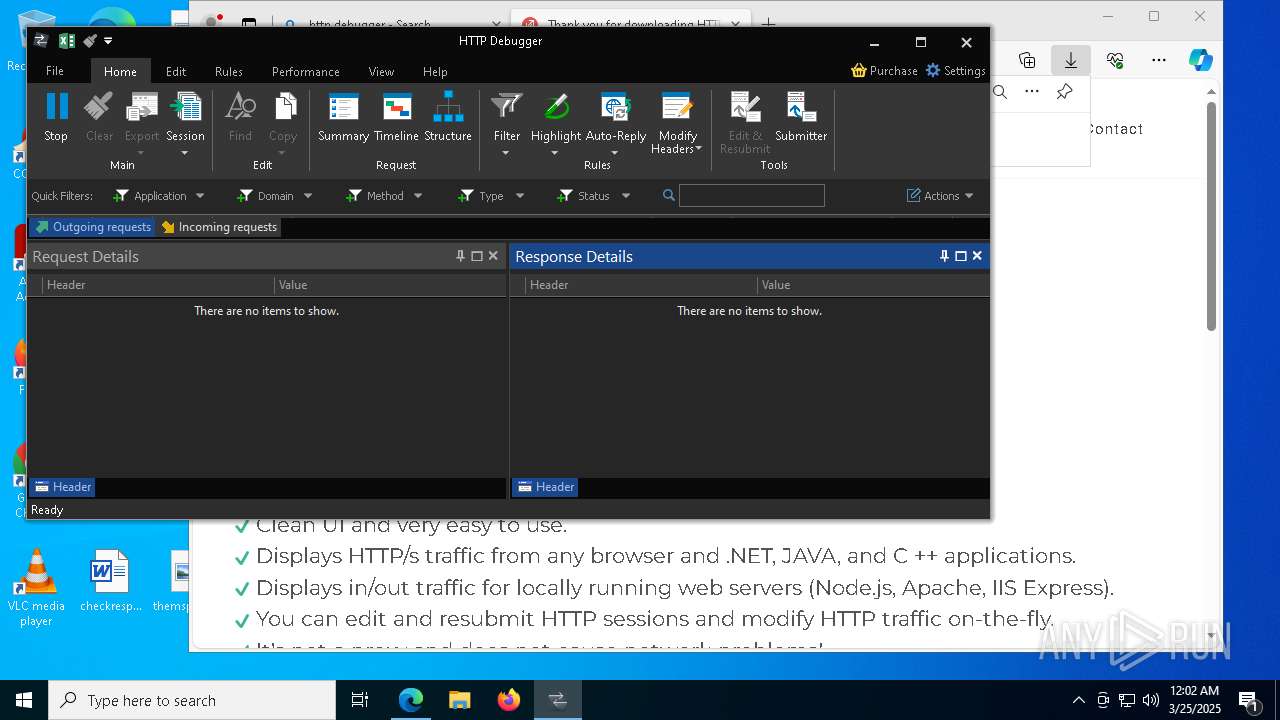
Task: Switch to the Rules ribbon tab
Action: (x=229, y=71)
